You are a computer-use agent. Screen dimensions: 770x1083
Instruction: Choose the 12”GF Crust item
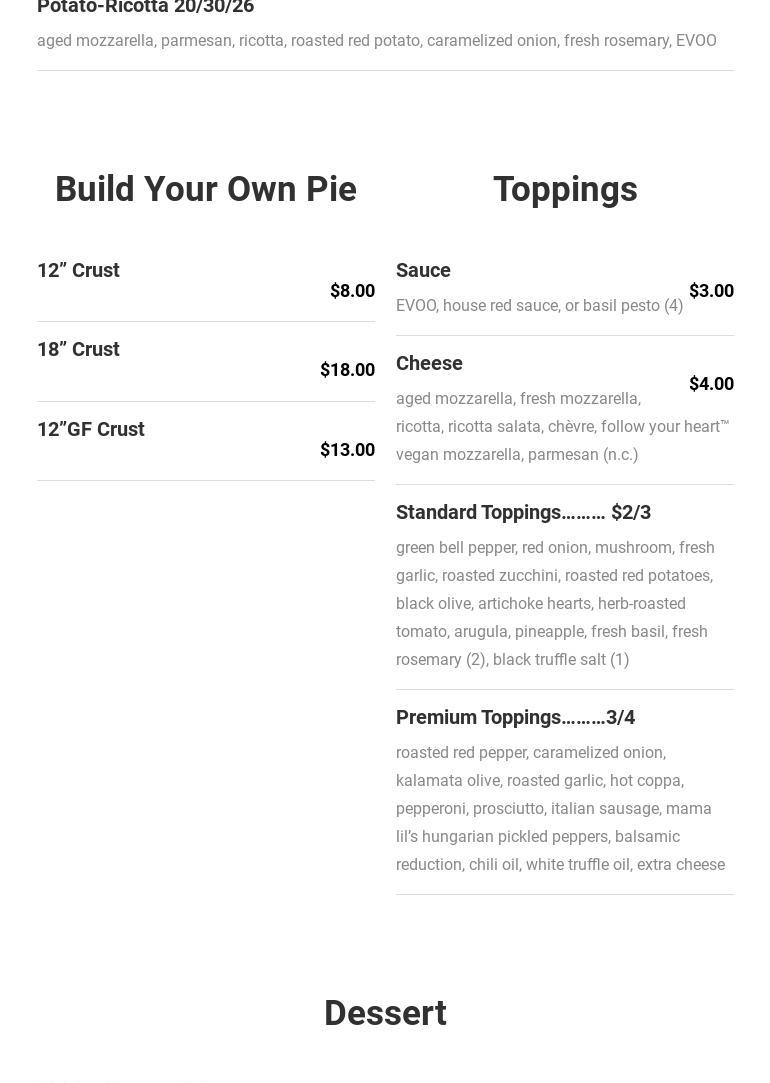(91, 429)
